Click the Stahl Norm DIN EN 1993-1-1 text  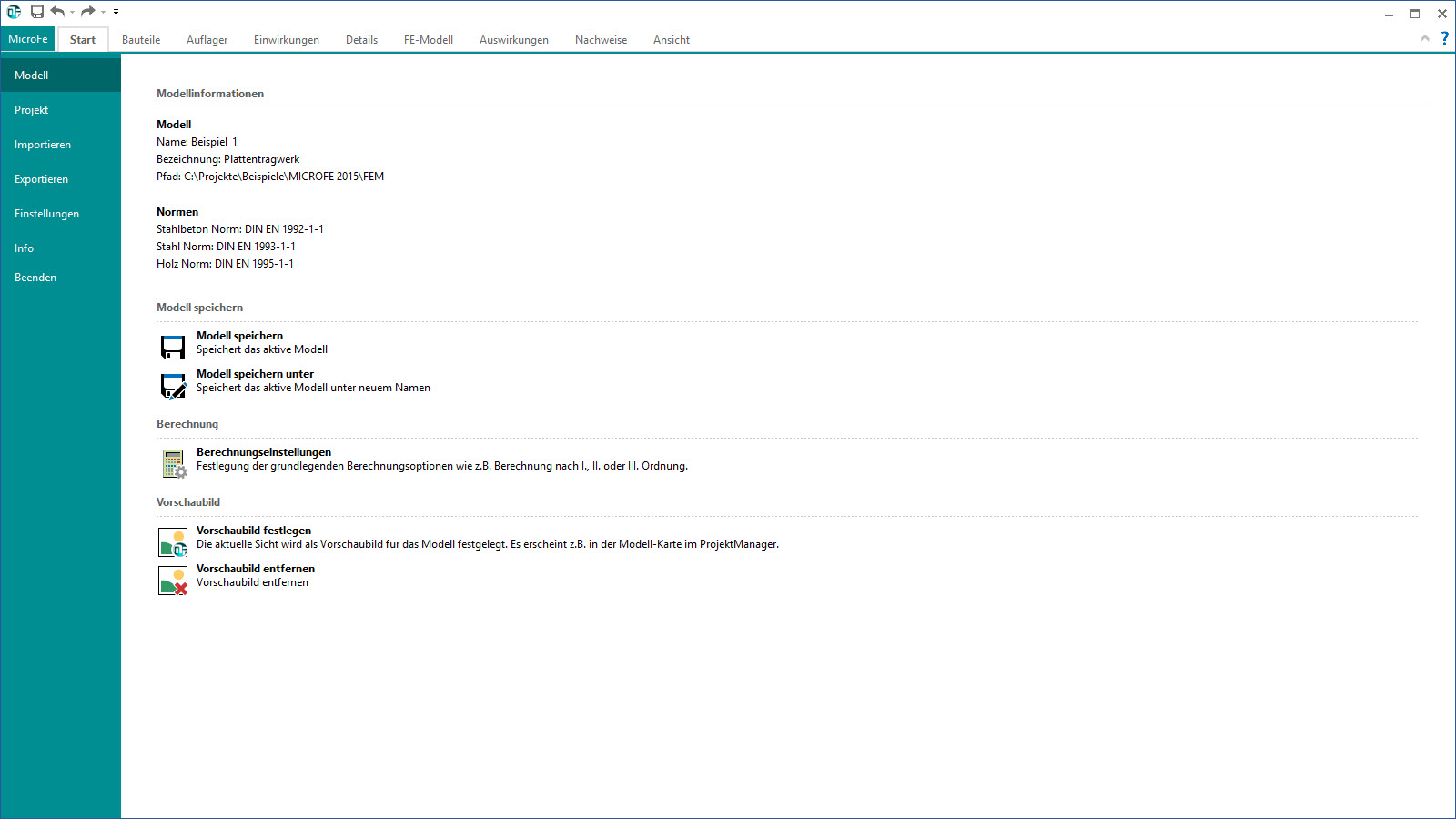click(x=226, y=247)
